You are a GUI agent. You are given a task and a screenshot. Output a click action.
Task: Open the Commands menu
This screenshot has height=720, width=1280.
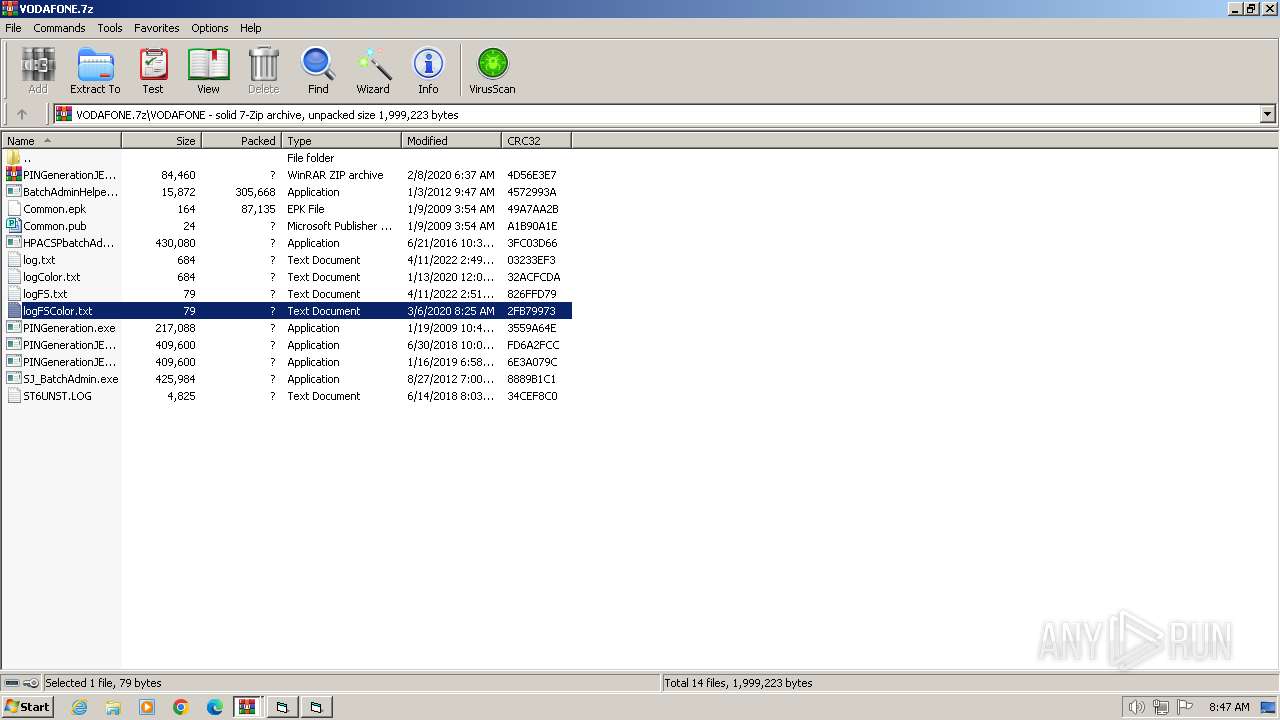tap(59, 28)
